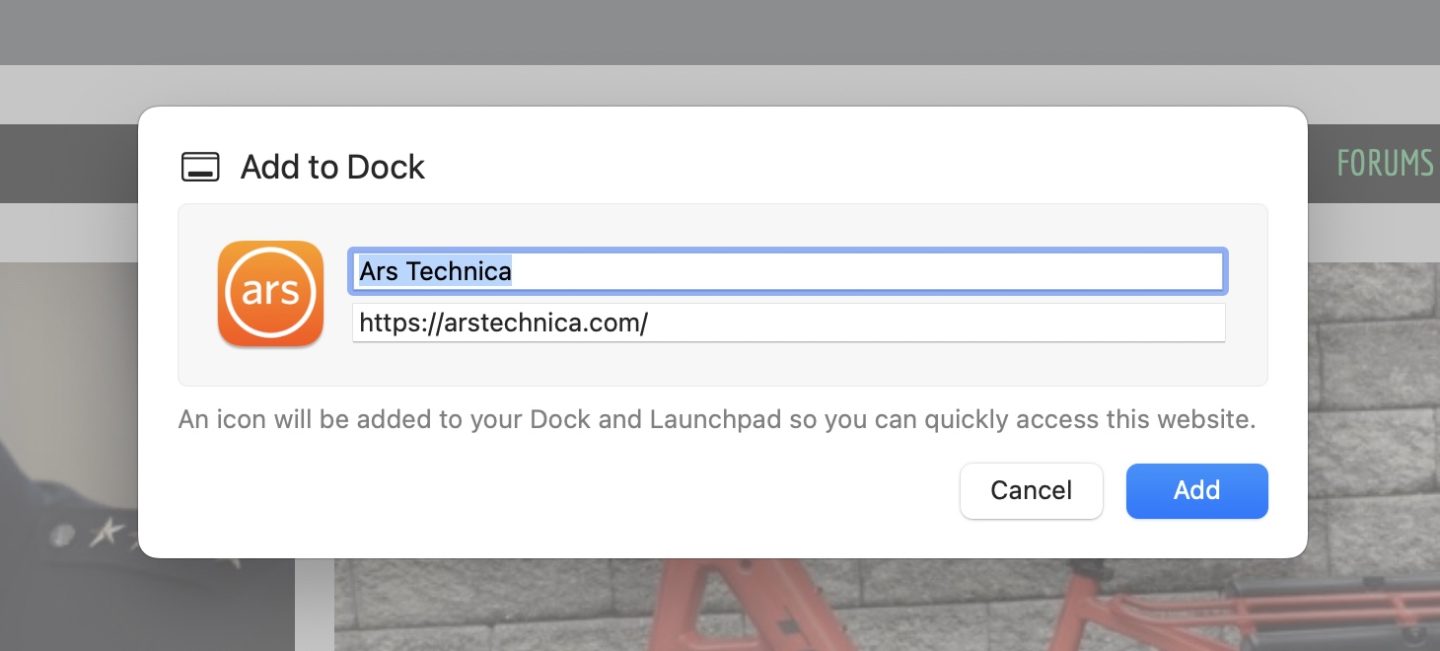Click the "Add to Dock" title text

click(332, 167)
